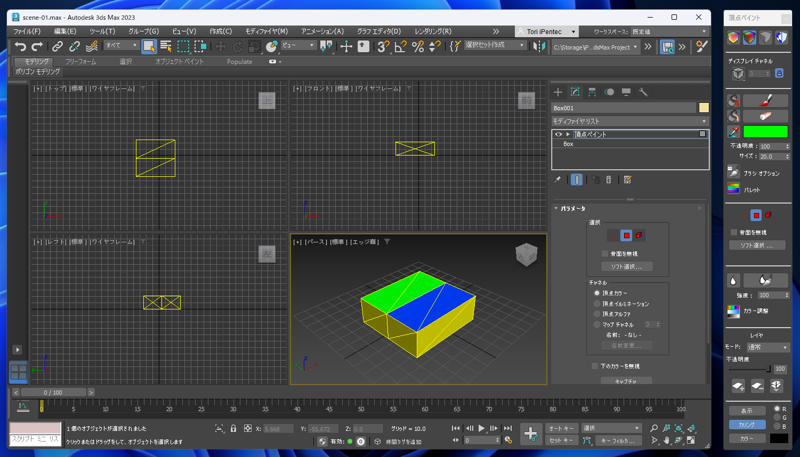Open the 選択セット作成 dropdown
Screen dimensions: 800x457
tap(495, 45)
